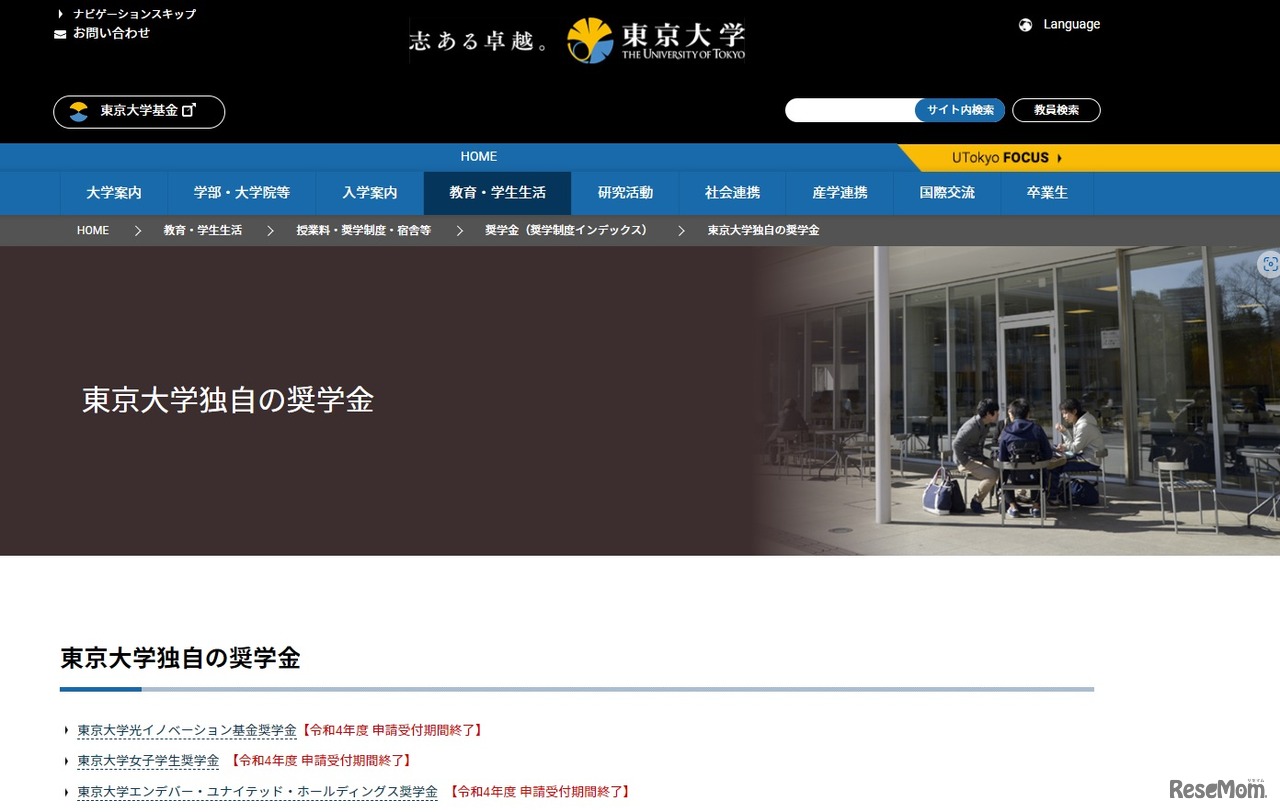This screenshot has height=812, width=1280.
Task: Click the 東京大学独自の奨学金 section heading
Action: [x=180, y=658]
